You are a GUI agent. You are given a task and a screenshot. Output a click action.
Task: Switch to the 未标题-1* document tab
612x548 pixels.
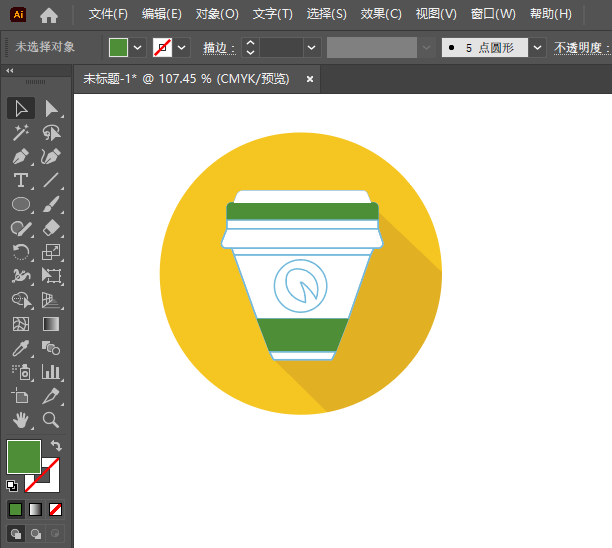pyautogui.click(x=186, y=79)
